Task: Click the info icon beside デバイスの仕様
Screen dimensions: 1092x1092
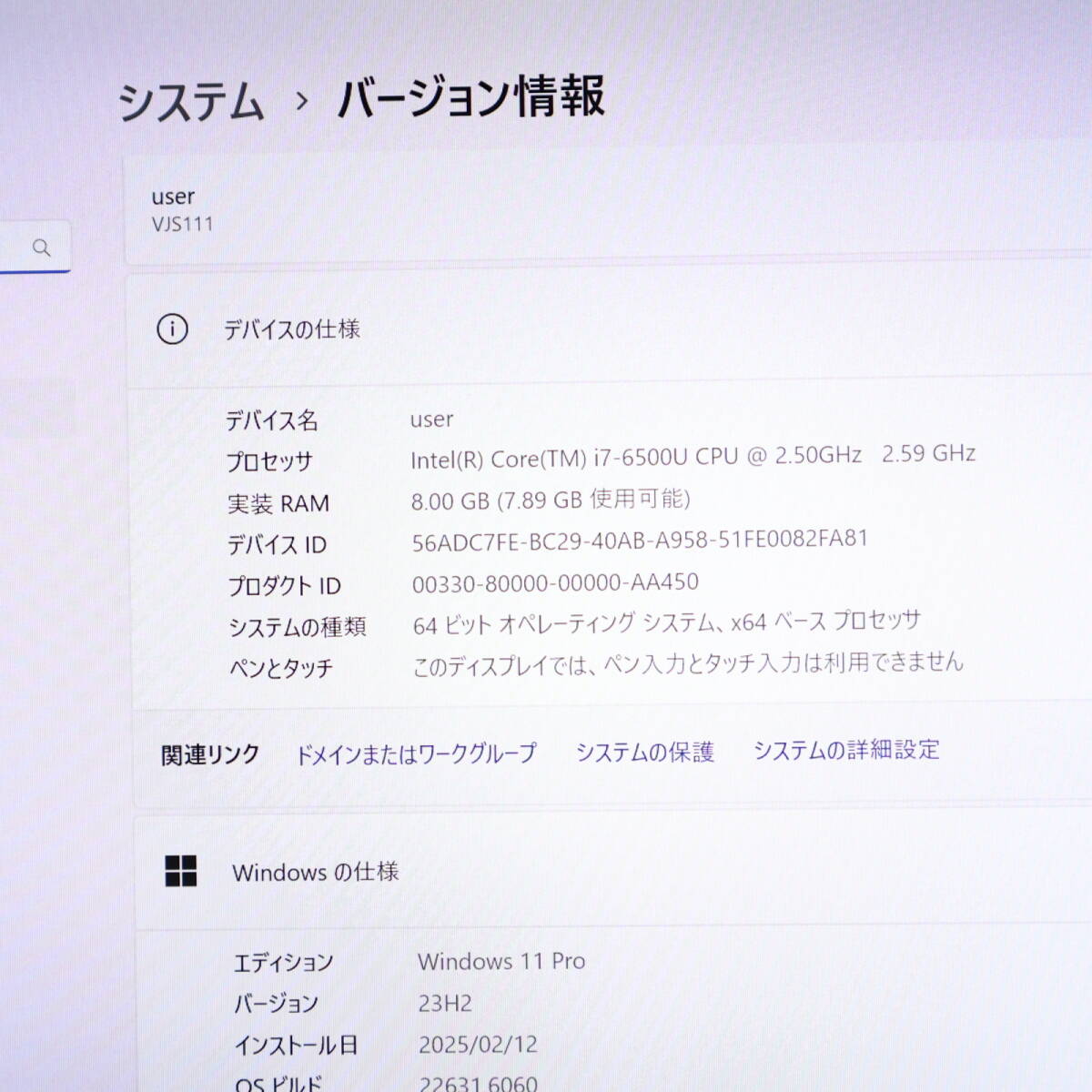Action: click(x=172, y=329)
